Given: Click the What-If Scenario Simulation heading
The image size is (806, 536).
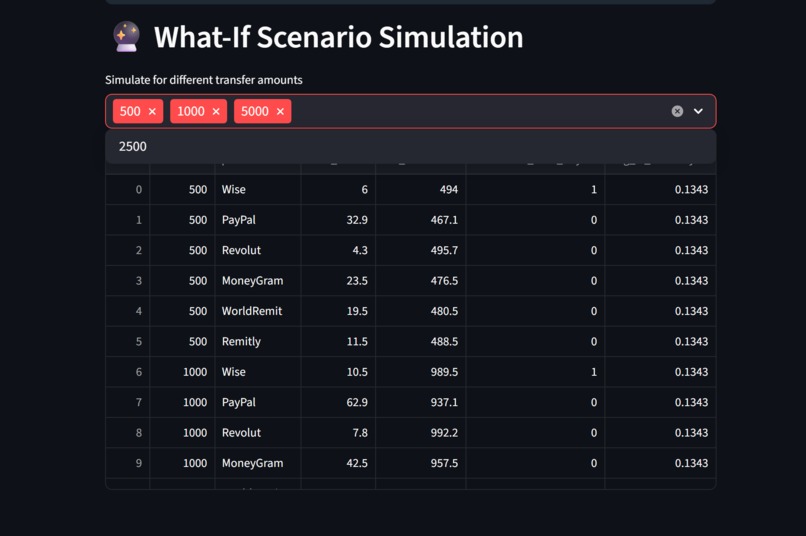Looking at the screenshot, I should pyautogui.click(x=339, y=37).
